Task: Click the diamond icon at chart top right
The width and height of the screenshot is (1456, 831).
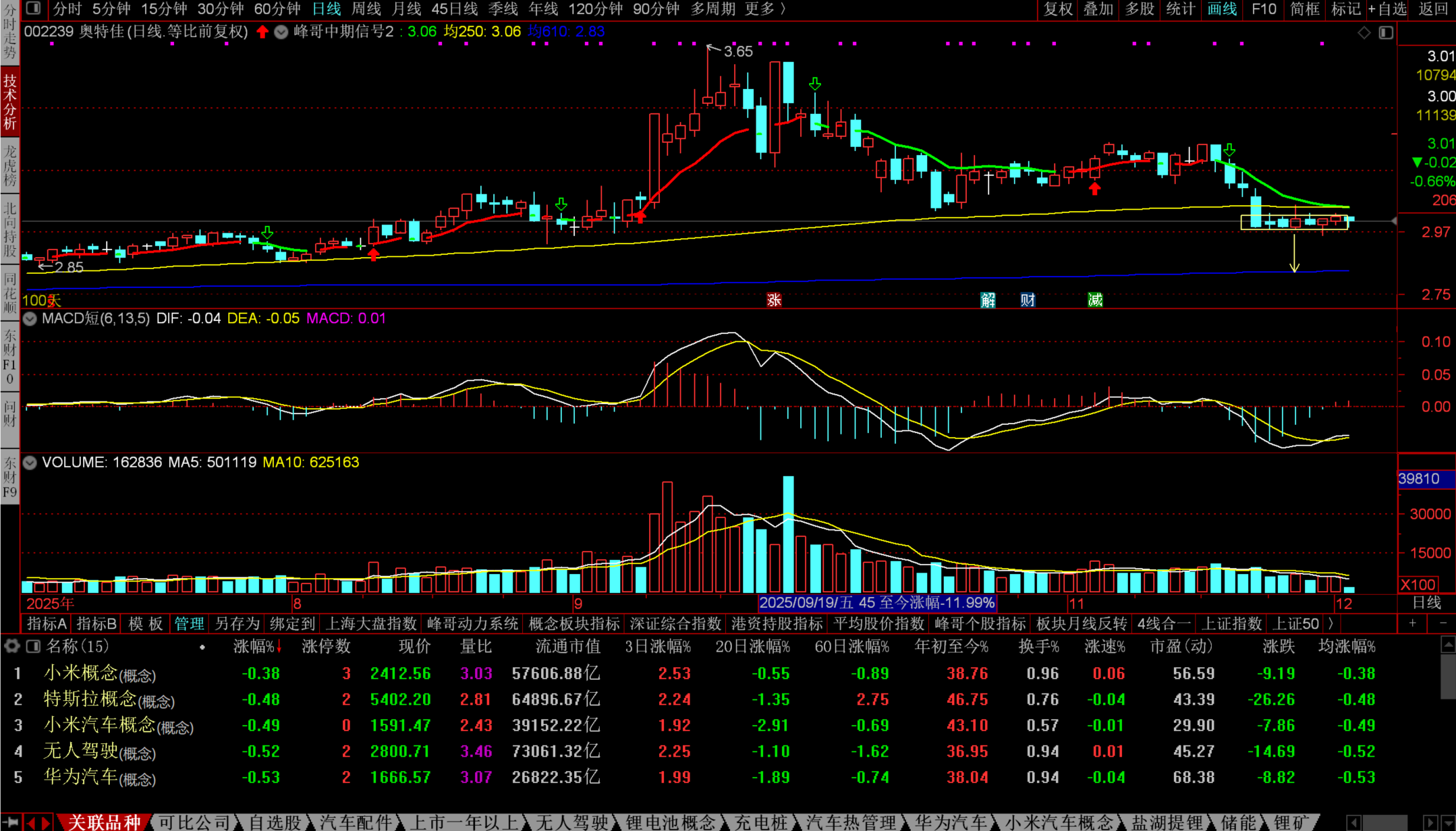Action: (x=1364, y=33)
